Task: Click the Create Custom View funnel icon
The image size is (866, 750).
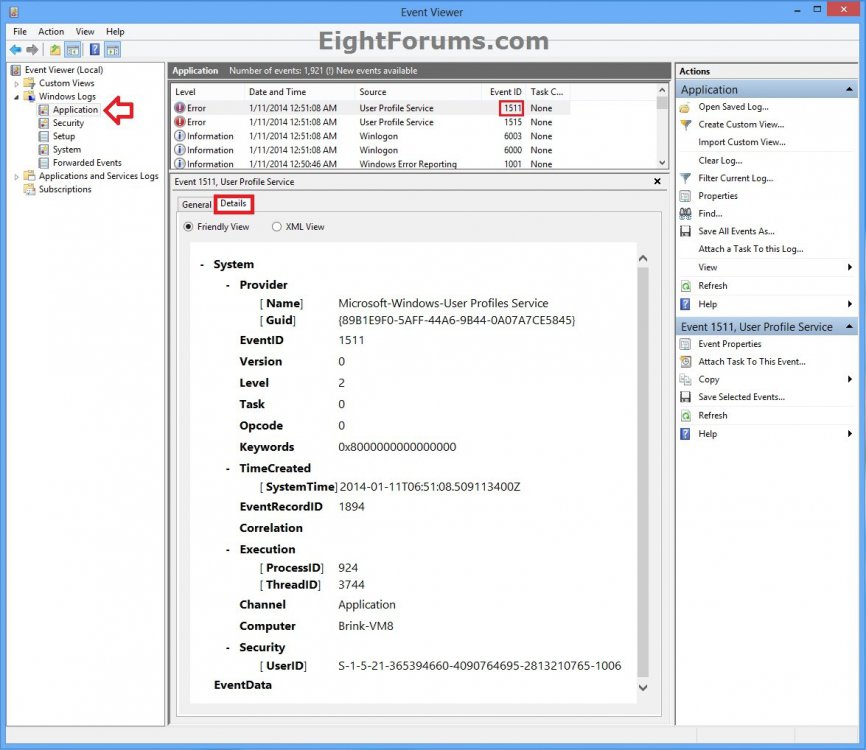Action: pos(685,125)
